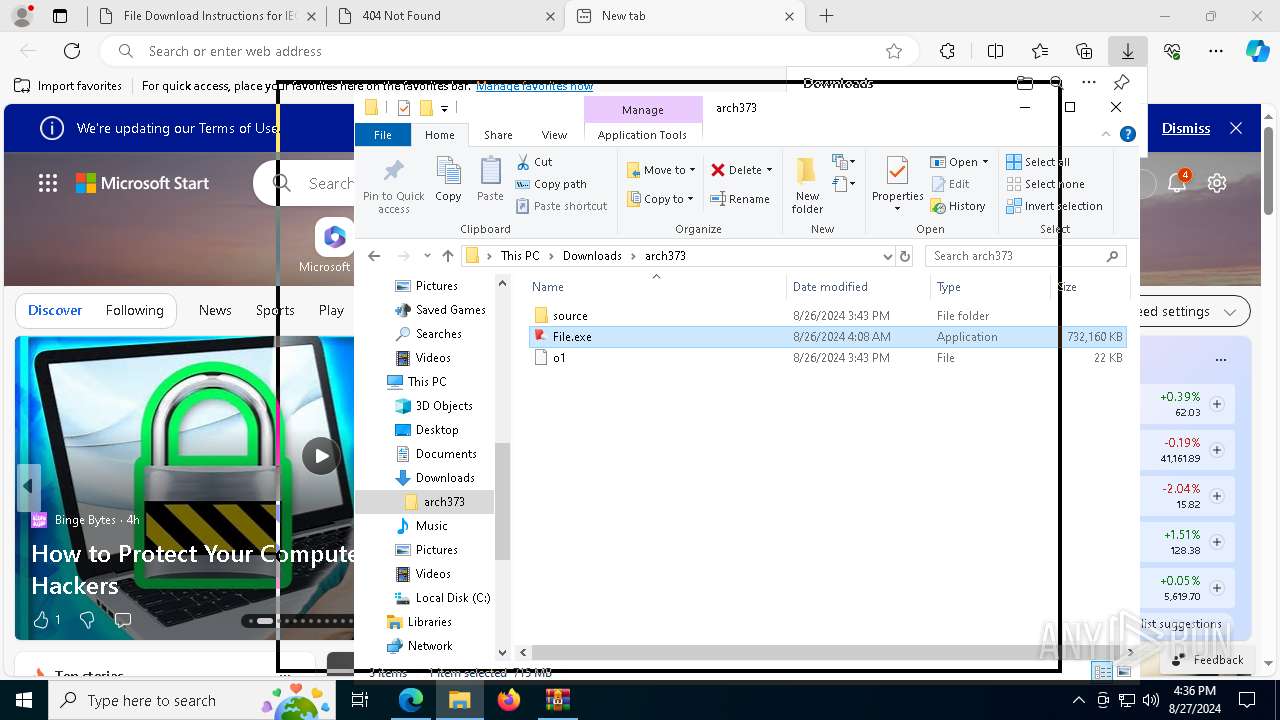
Task: Collapse the ribbon with chevron
Action: point(1106,134)
